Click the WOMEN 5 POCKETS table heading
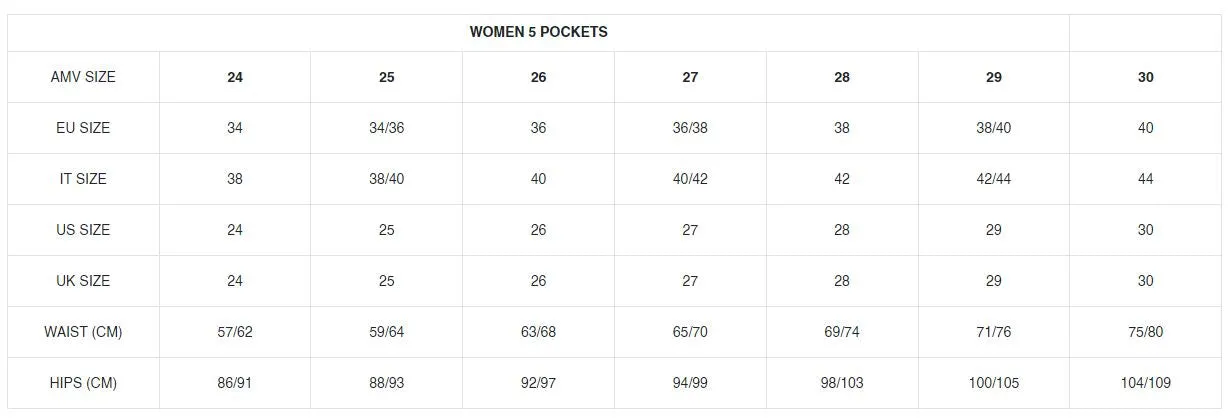 click(538, 32)
